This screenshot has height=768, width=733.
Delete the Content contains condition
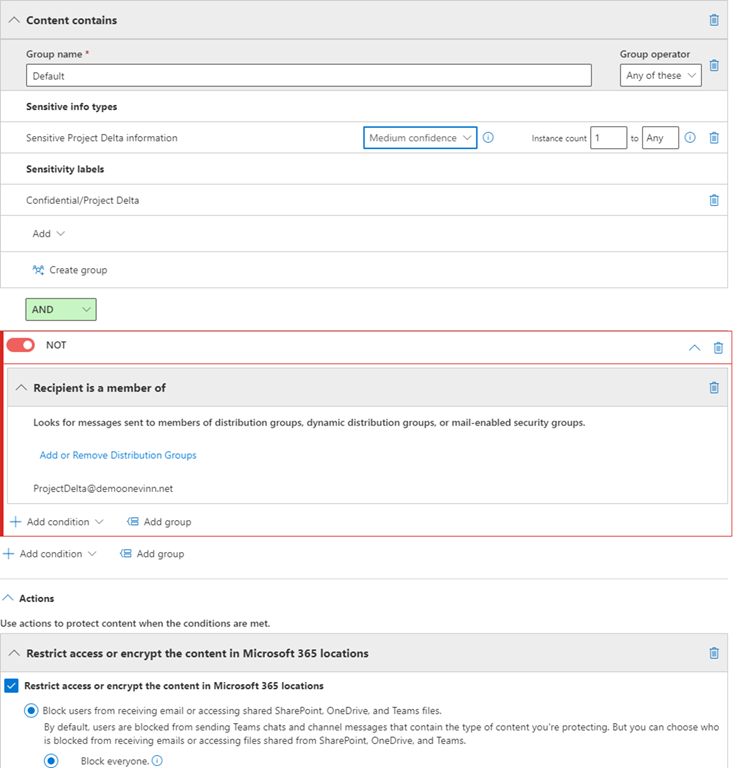(x=713, y=20)
